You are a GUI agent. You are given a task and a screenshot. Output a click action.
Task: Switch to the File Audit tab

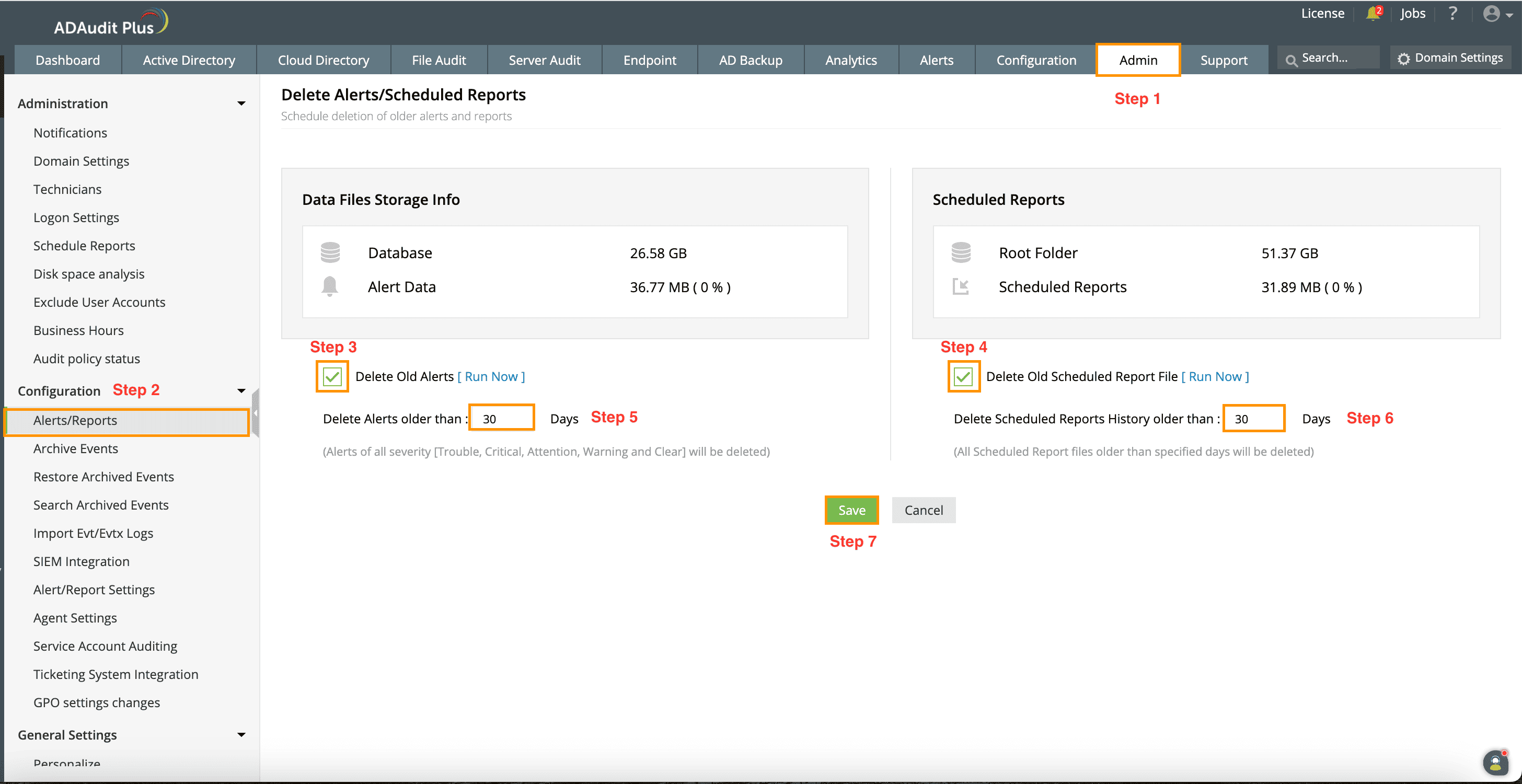(x=439, y=60)
